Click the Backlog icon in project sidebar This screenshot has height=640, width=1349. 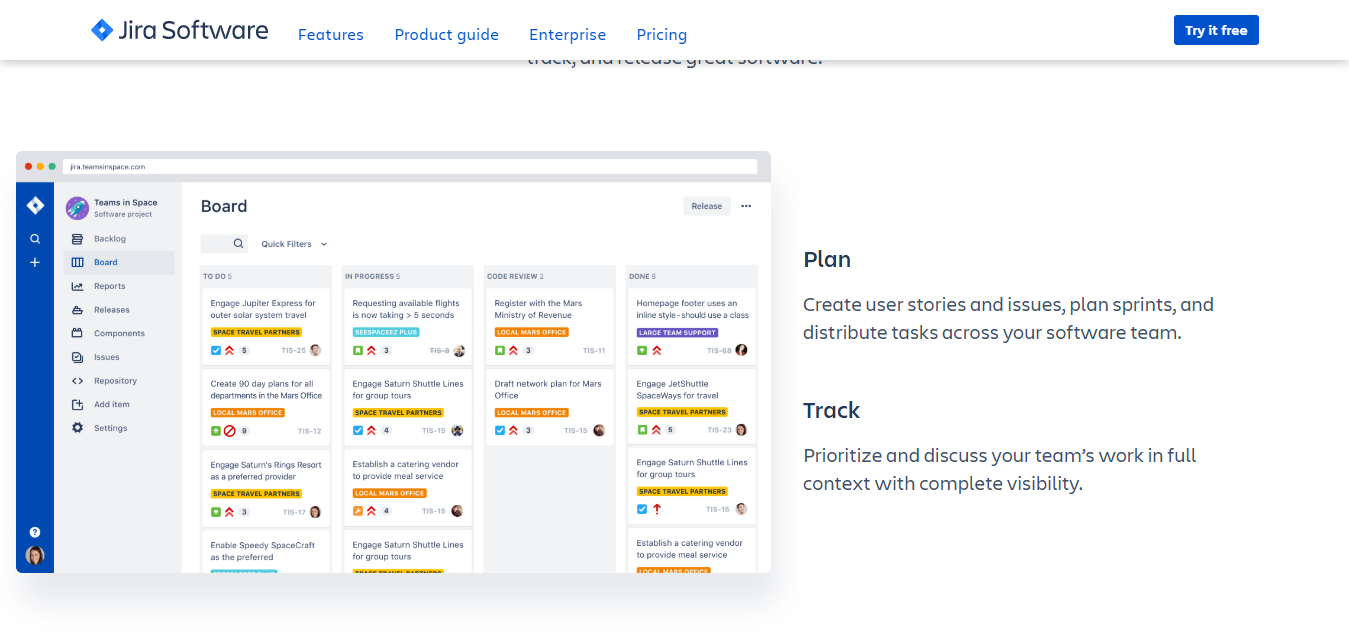[77, 239]
